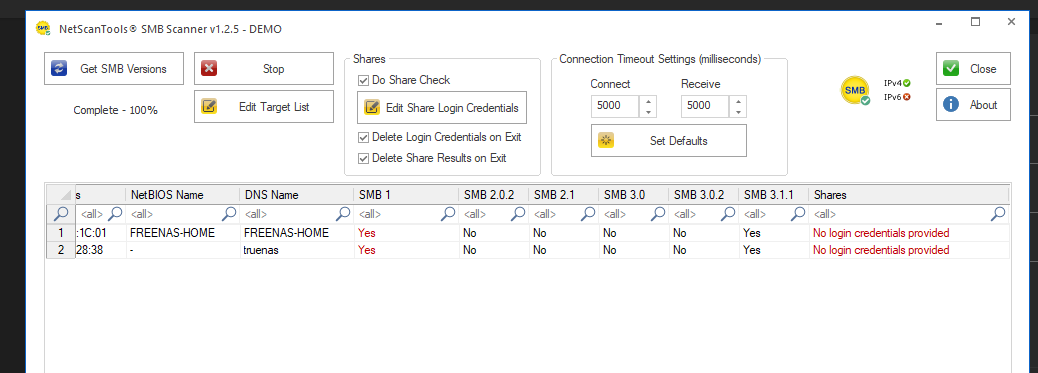
Task: Click search icon in SMB 3.1.1 filter
Action: click(798, 213)
